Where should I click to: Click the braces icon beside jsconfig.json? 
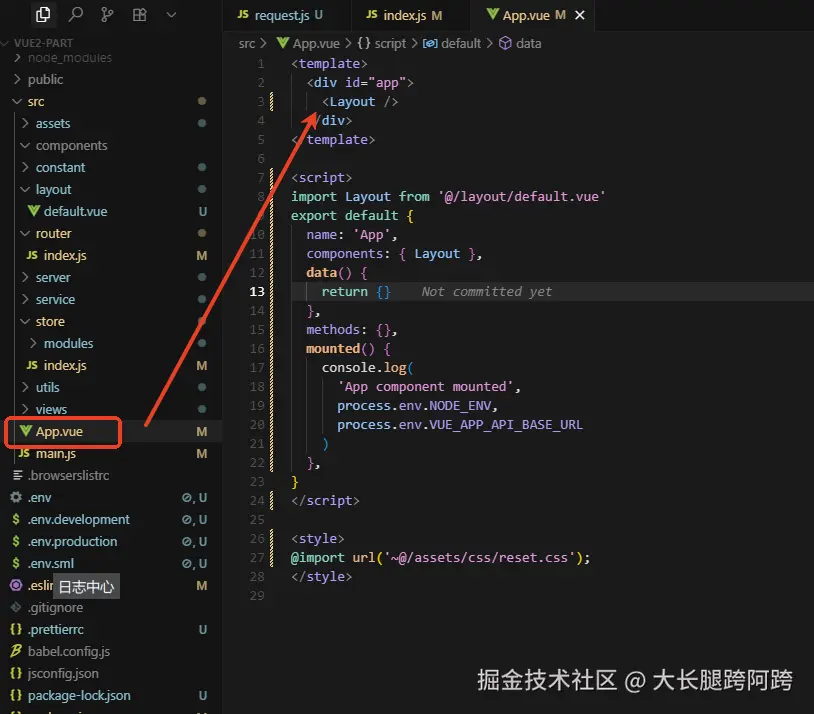tap(16, 673)
